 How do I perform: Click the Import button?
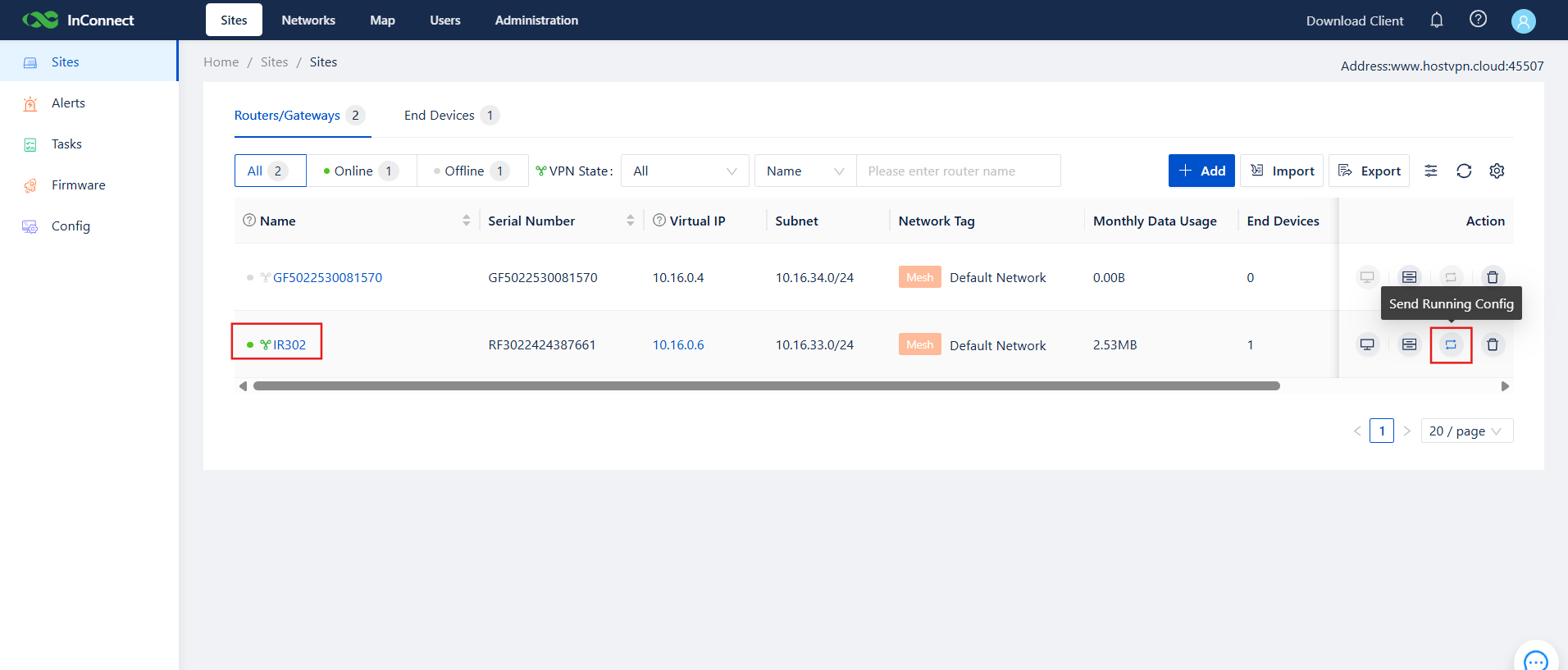(1282, 171)
